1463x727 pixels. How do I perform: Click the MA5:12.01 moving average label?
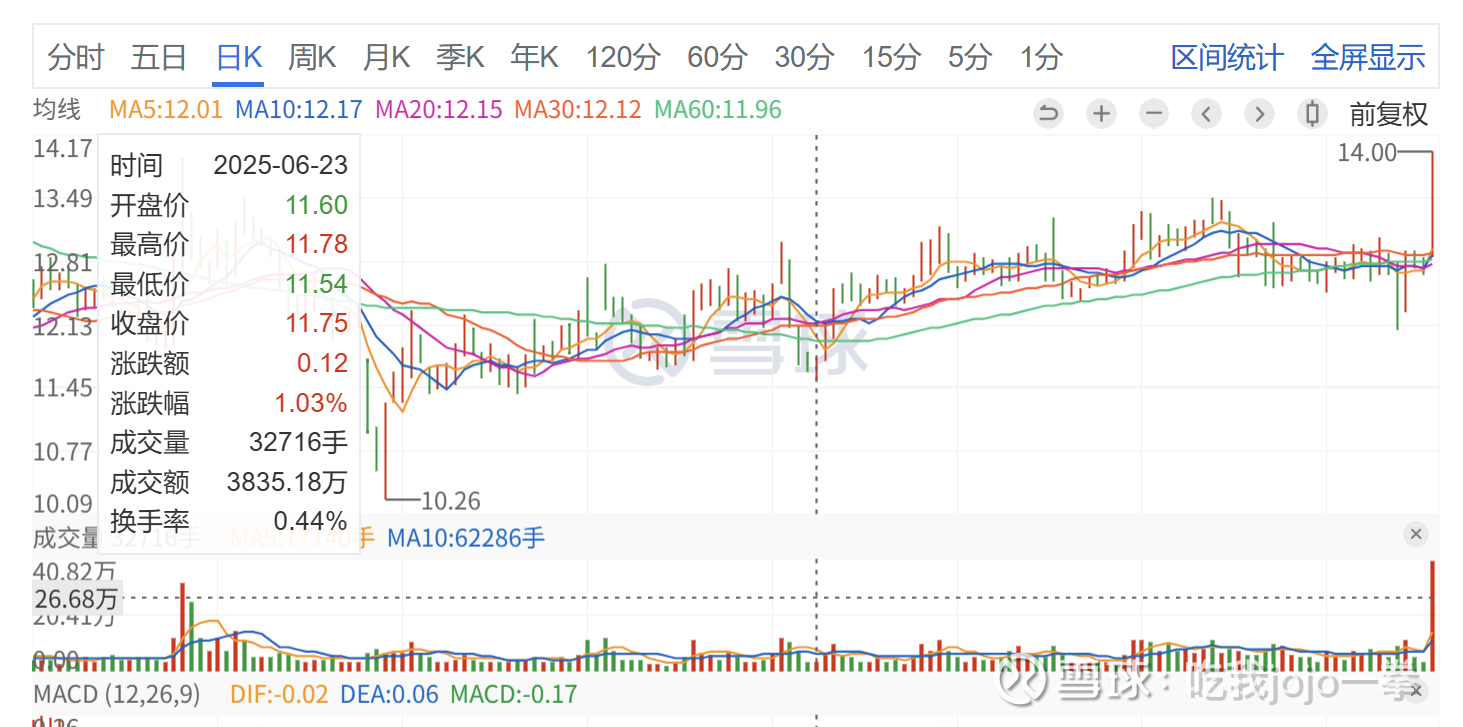[x=166, y=110]
